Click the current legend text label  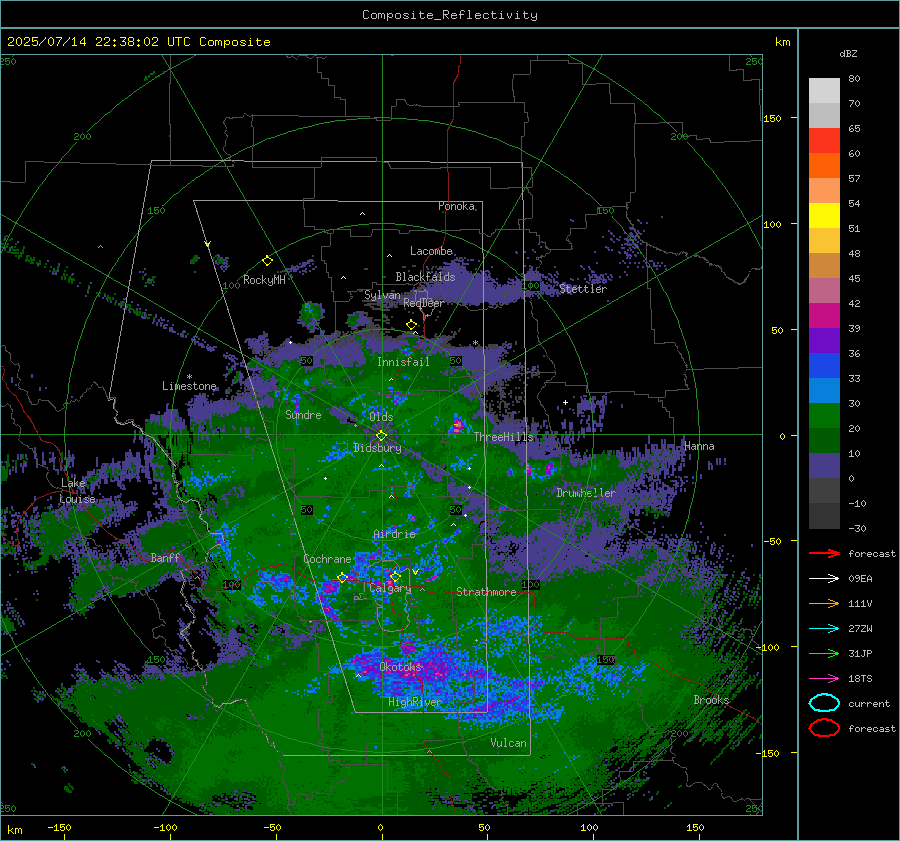coord(869,703)
